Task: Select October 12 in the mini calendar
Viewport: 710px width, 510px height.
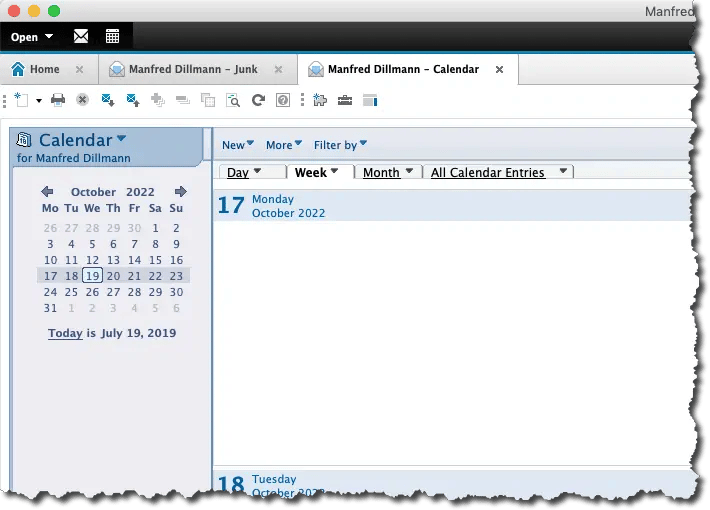Action: 92,260
